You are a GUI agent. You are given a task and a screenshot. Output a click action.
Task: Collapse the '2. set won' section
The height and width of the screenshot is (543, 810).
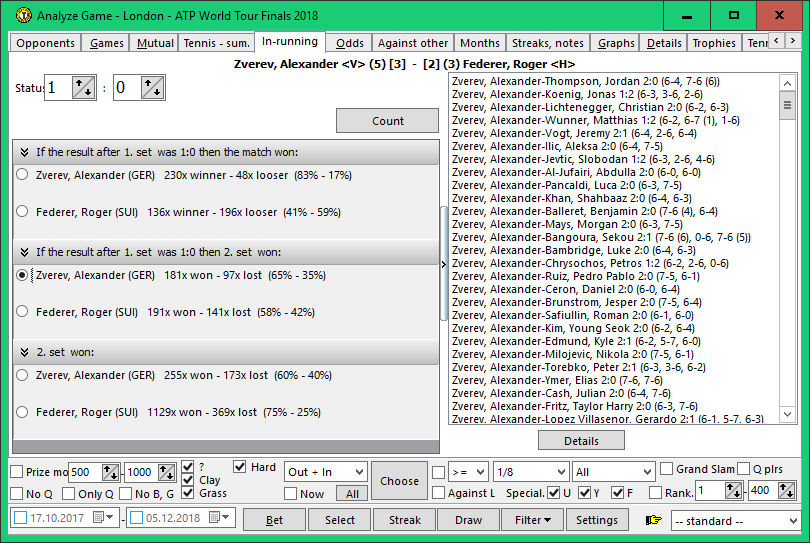24,352
